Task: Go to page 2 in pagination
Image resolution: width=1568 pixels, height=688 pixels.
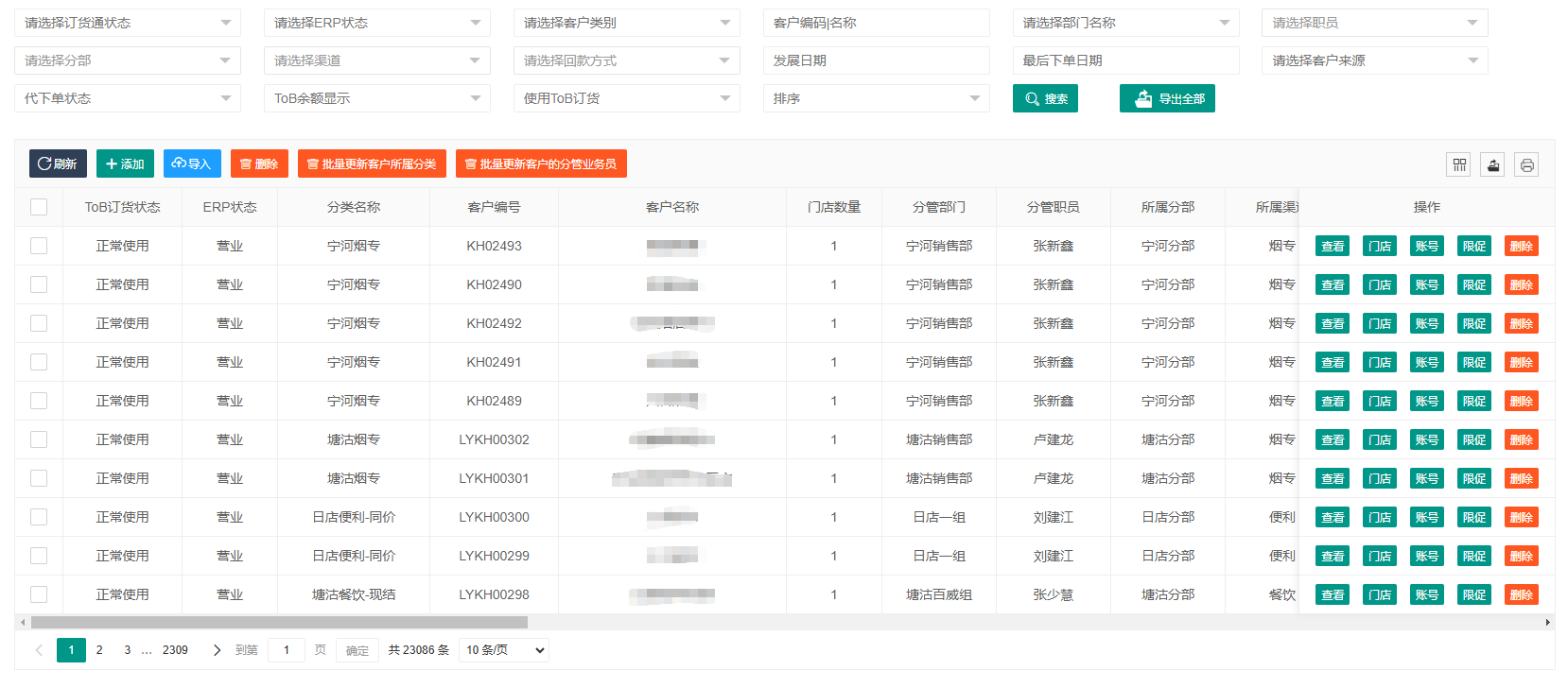Action: [99, 650]
